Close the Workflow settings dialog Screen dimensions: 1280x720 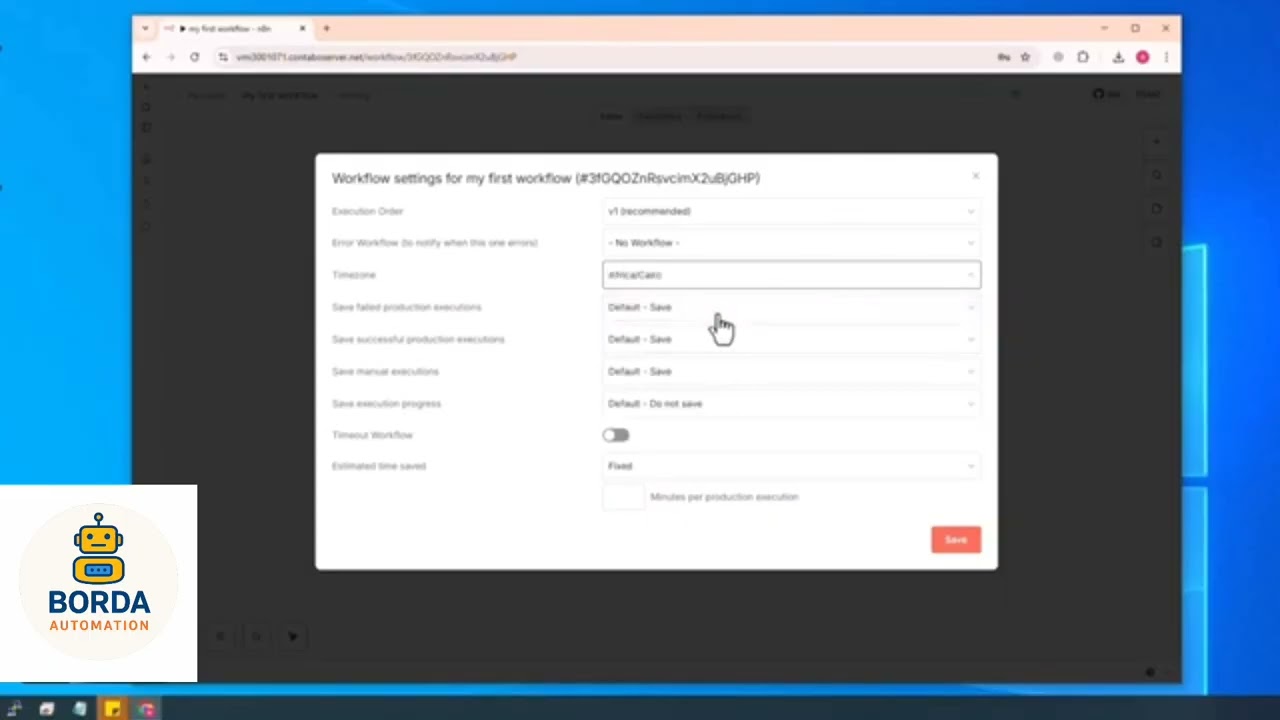click(976, 177)
